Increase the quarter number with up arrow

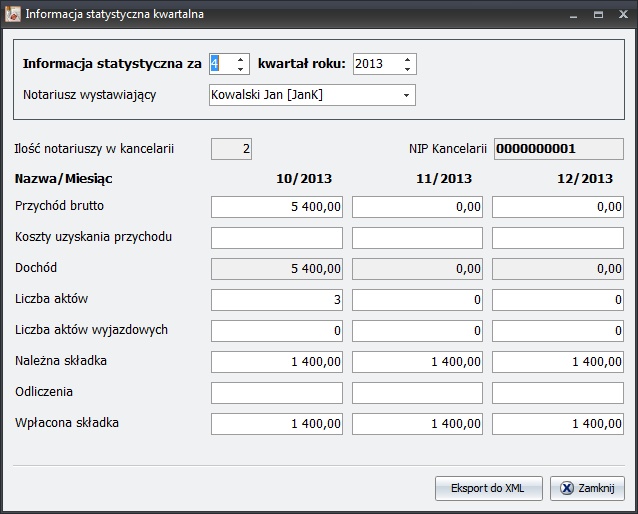[240, 59]
